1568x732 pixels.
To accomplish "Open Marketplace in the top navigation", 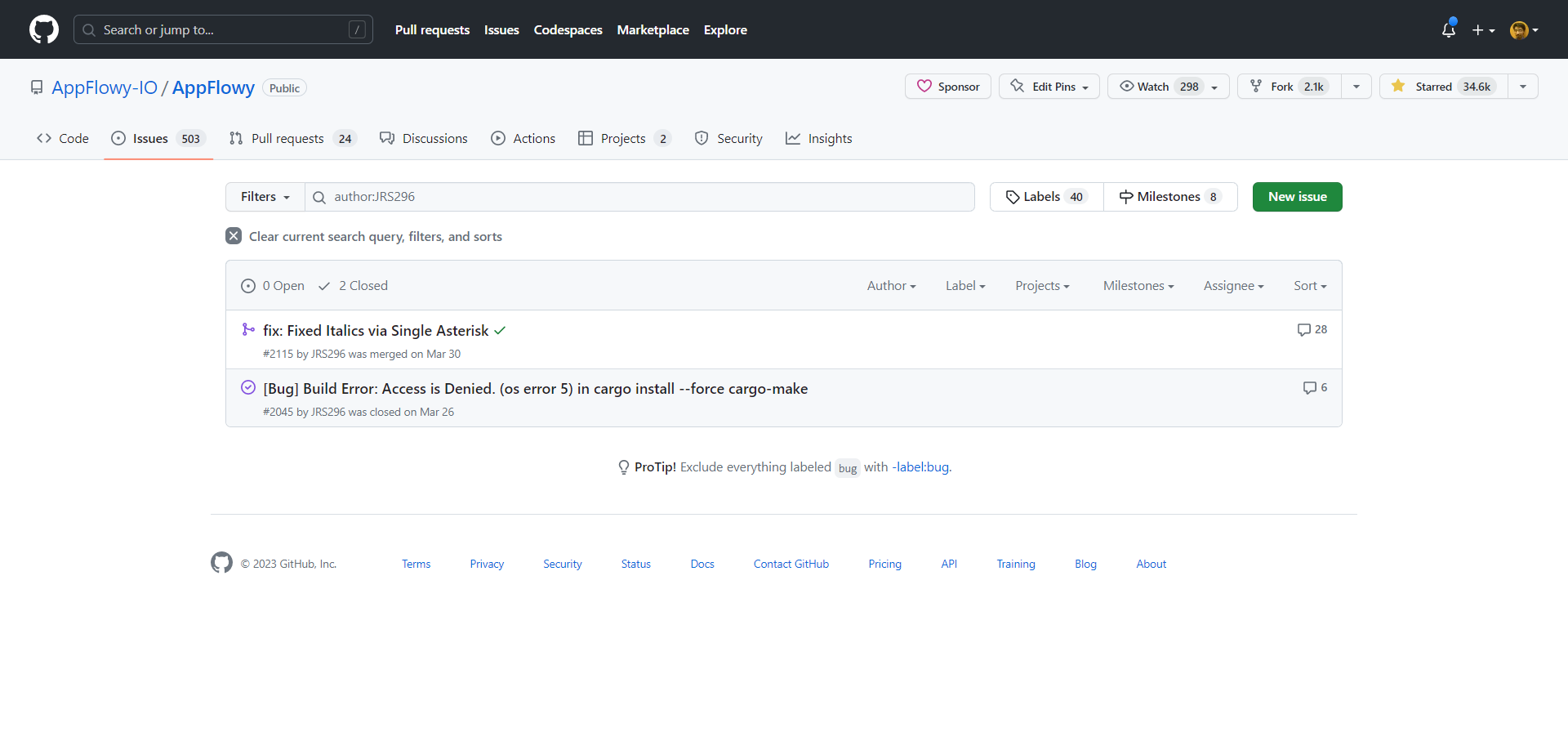I will tap(653, 29).
